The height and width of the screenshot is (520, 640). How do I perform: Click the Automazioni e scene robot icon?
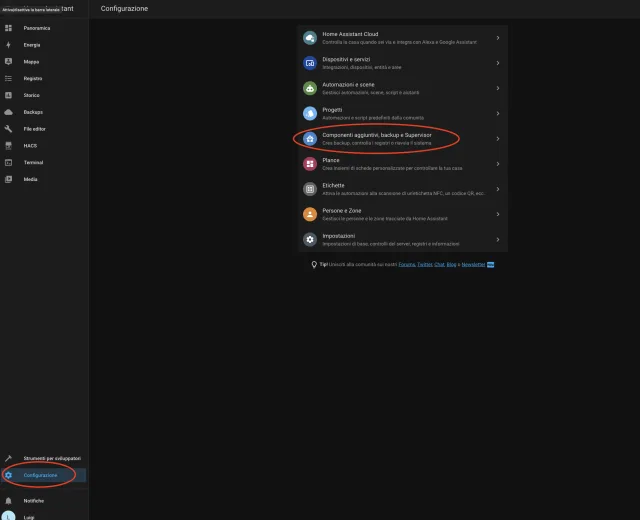[310, 88]
